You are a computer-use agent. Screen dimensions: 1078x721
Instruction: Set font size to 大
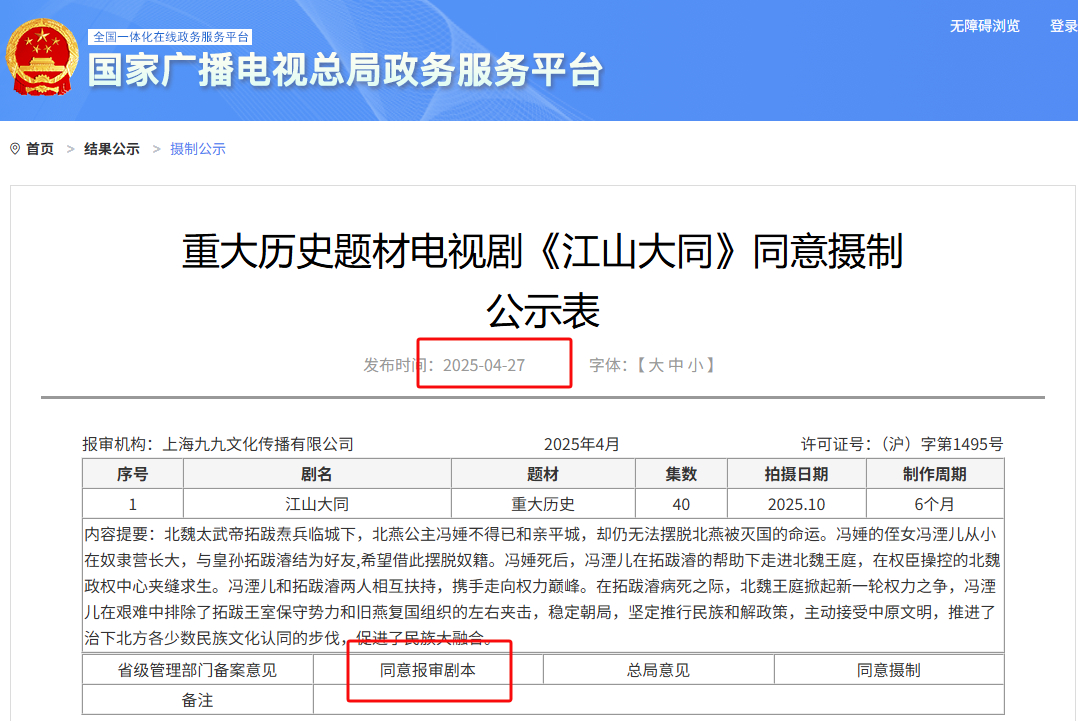[656, 365]
